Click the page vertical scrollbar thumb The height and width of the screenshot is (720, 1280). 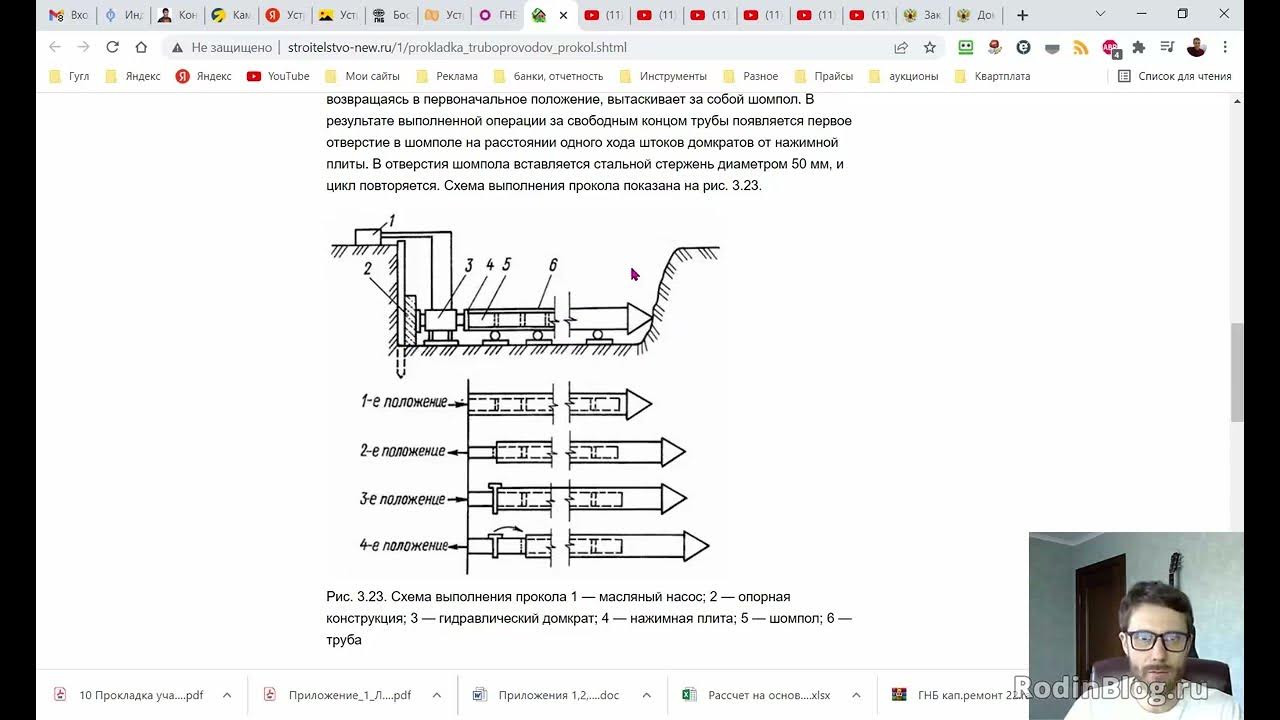click(1237, 372)
